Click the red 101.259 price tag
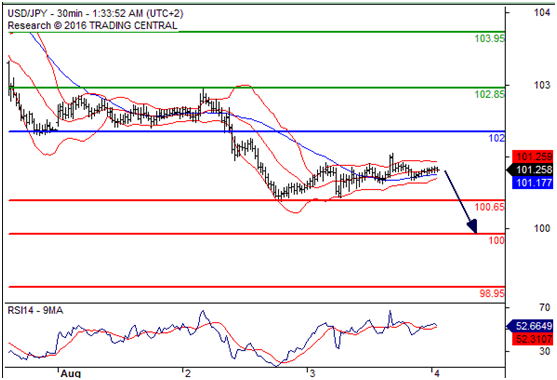 point(532,157)
